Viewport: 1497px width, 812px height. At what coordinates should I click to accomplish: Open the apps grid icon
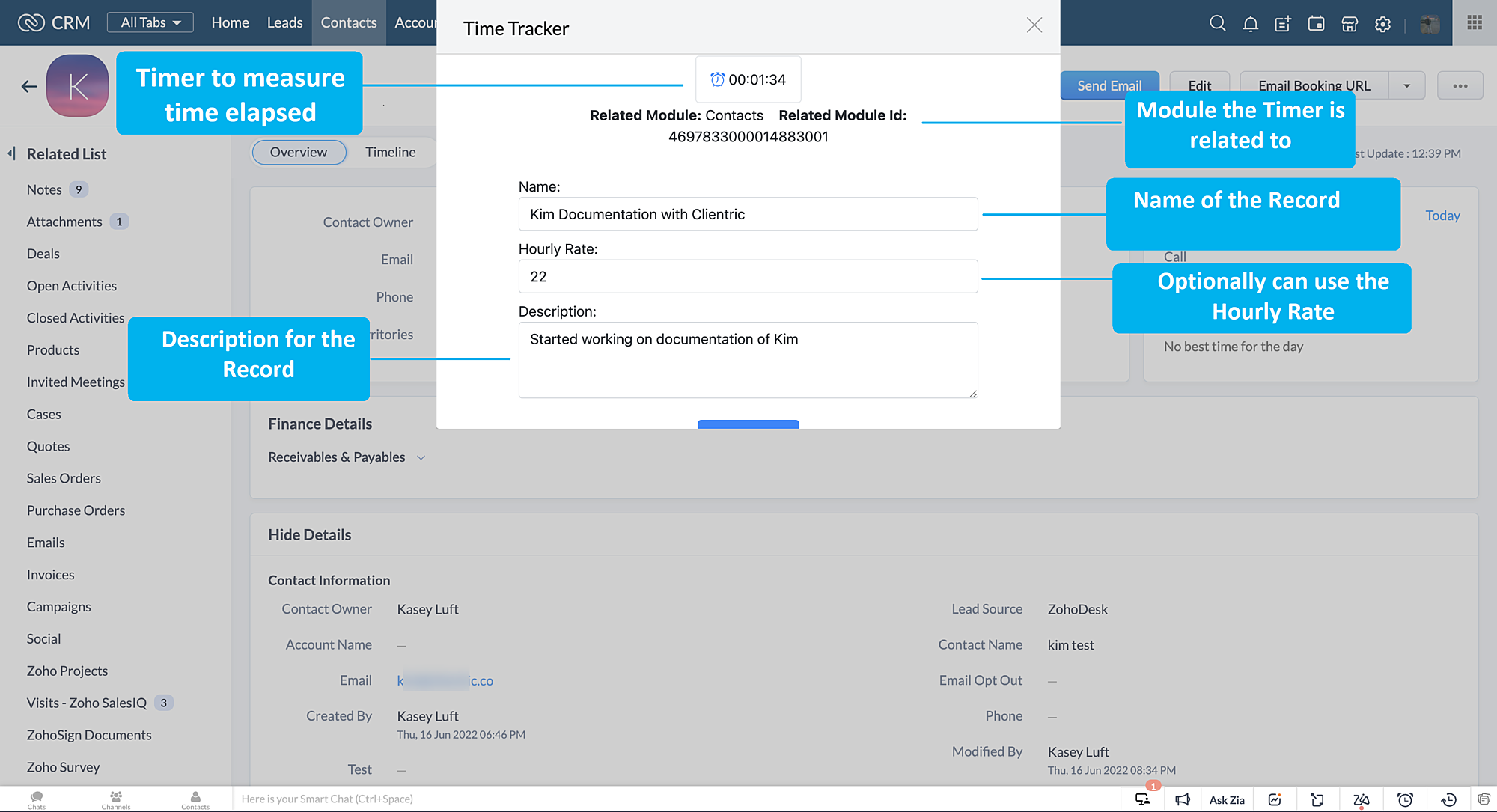click(x=1475, y=22)
